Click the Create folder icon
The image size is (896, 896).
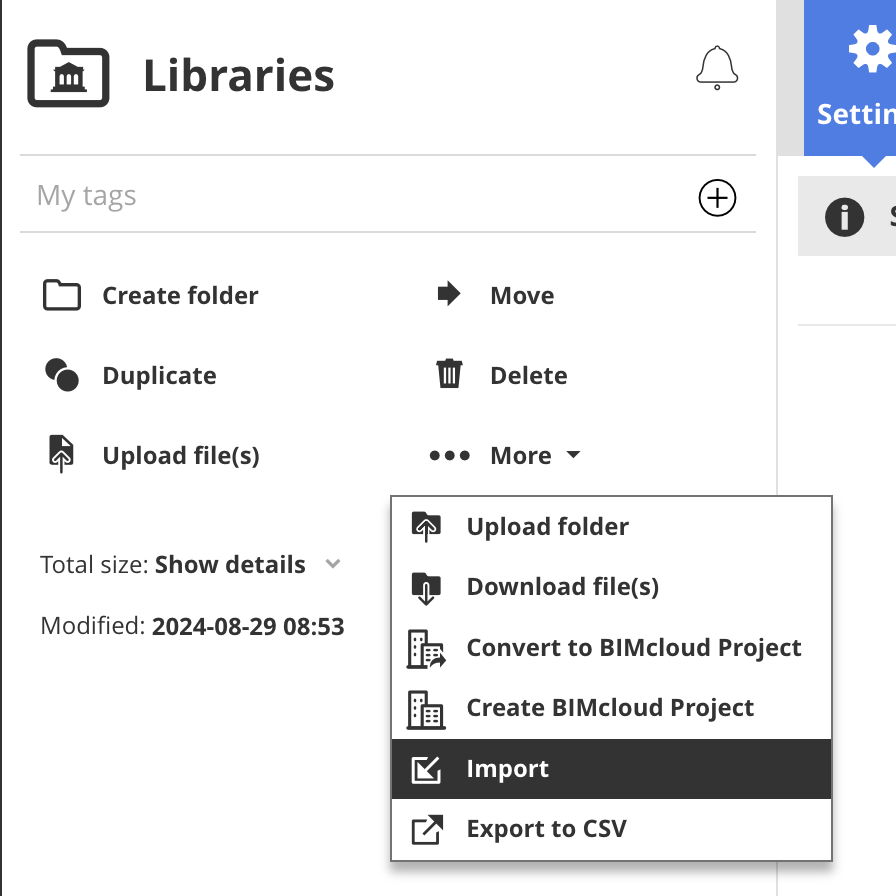pyautogui.click(x=62, y=296)
